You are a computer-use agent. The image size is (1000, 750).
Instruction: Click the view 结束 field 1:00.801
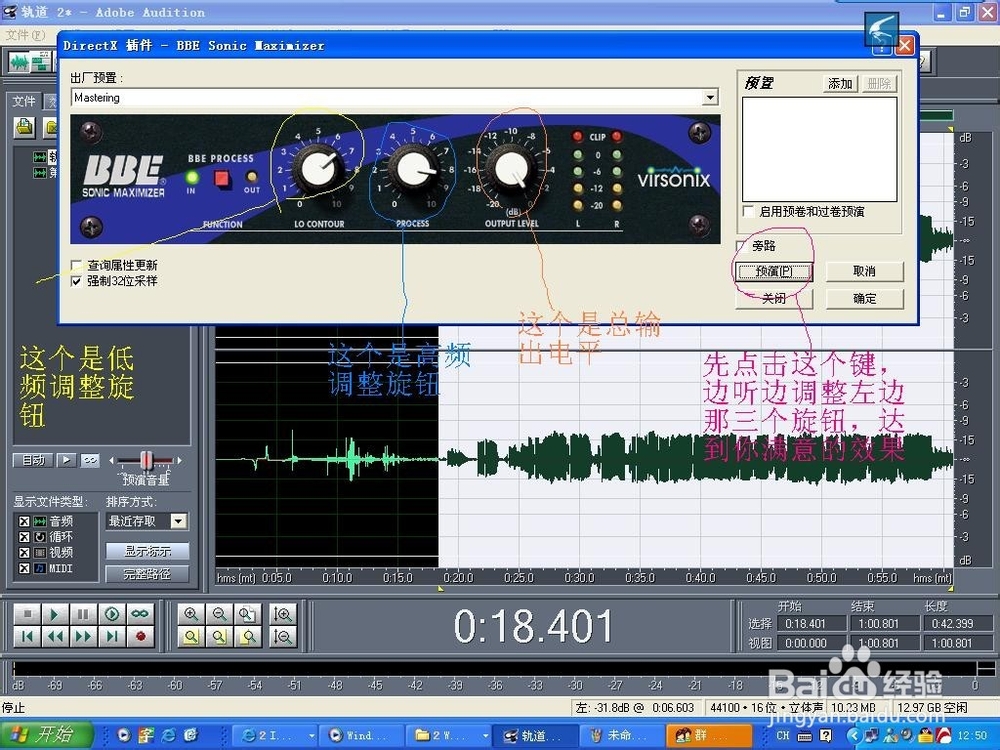885,643
